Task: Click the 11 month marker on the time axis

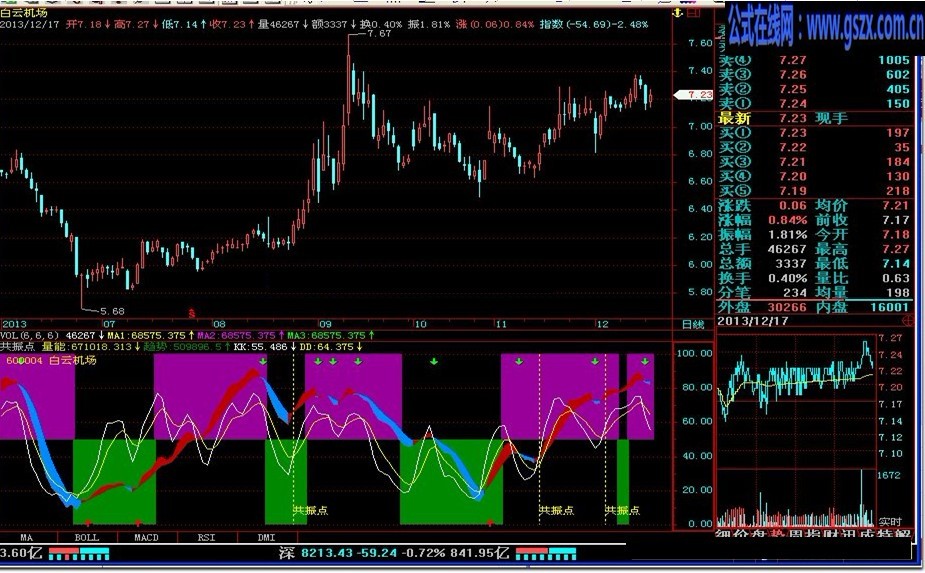Action: 501,324
